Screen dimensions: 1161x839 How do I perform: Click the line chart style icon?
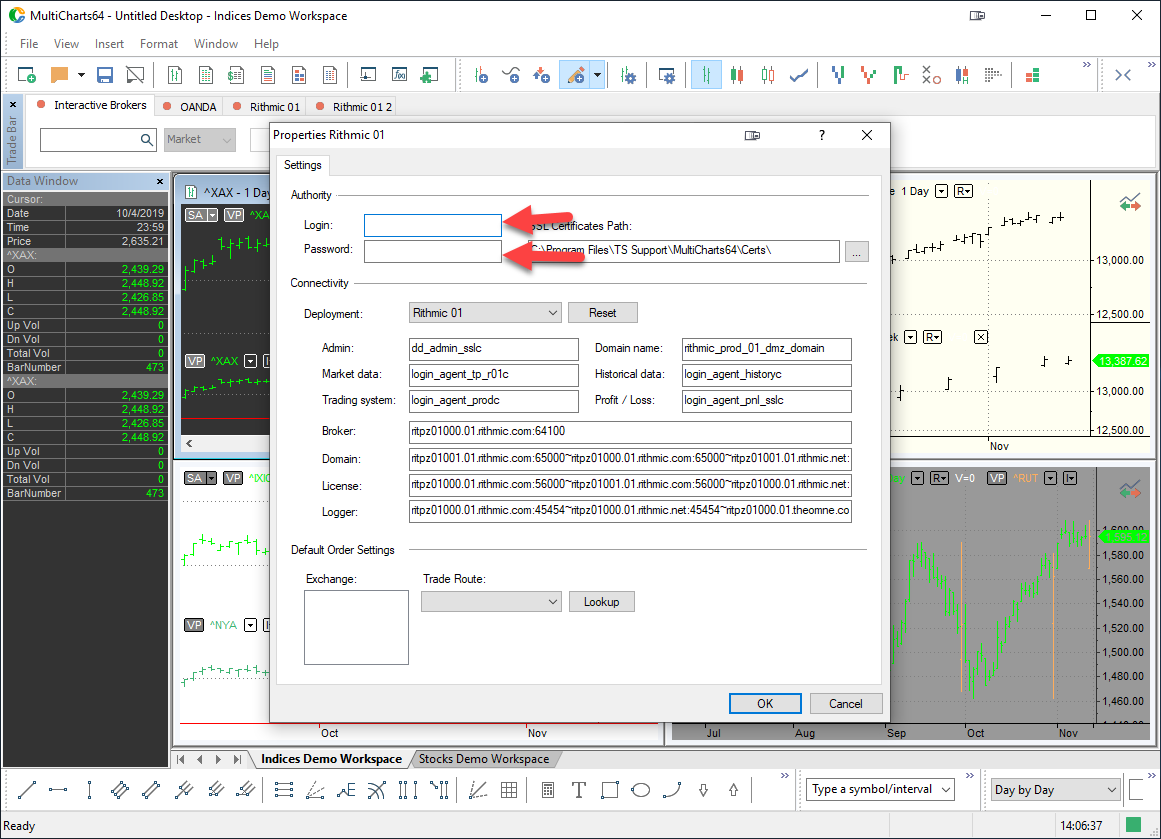click(799, 75)
